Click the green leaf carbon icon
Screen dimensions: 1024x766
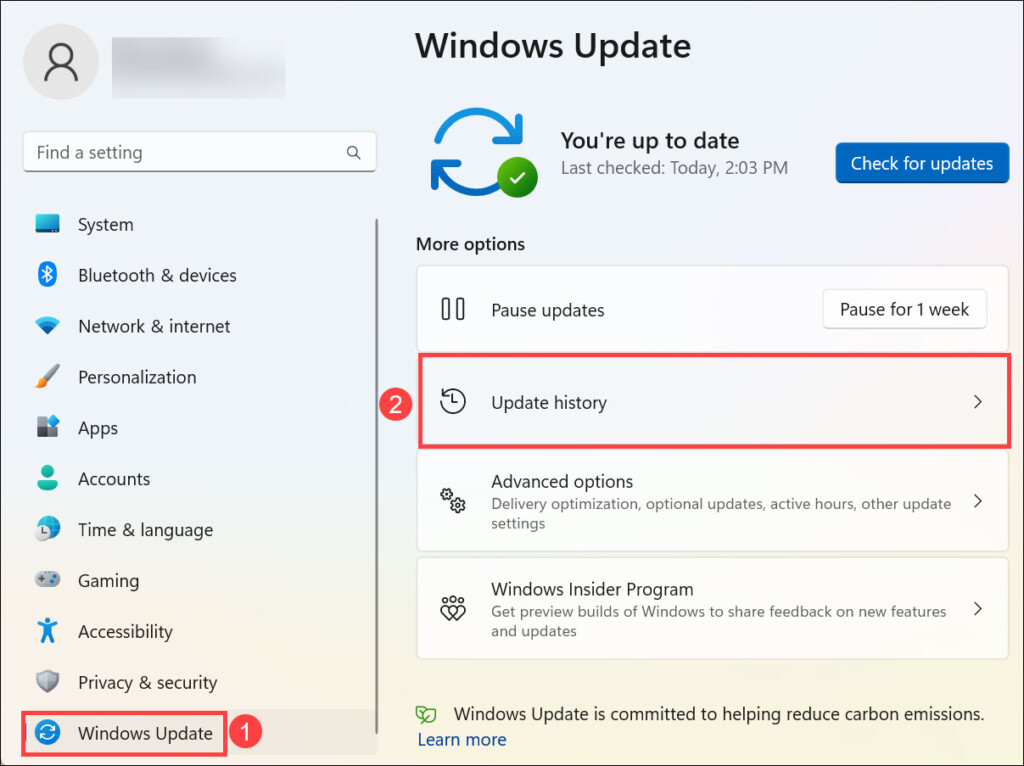[x=426, y=714]
